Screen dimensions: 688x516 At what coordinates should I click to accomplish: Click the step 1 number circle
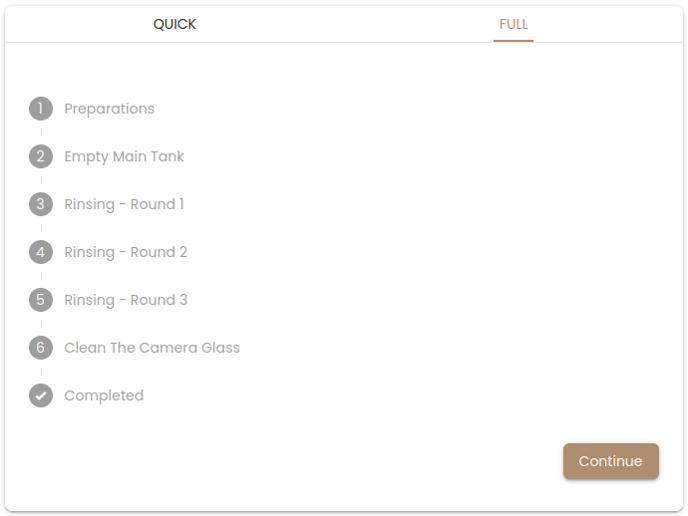pyautogui.click(x=41, y=108)
